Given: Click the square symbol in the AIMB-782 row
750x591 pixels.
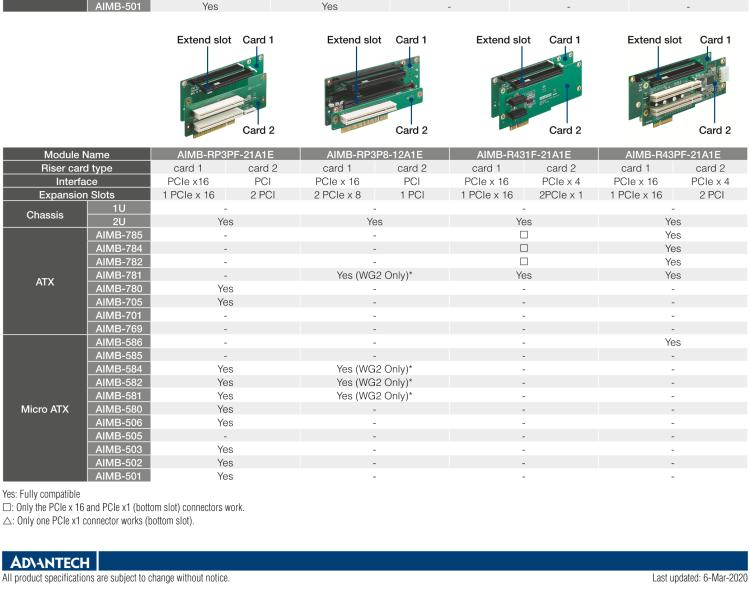Looking at the screenshot, I should click(x=523, y=261).
